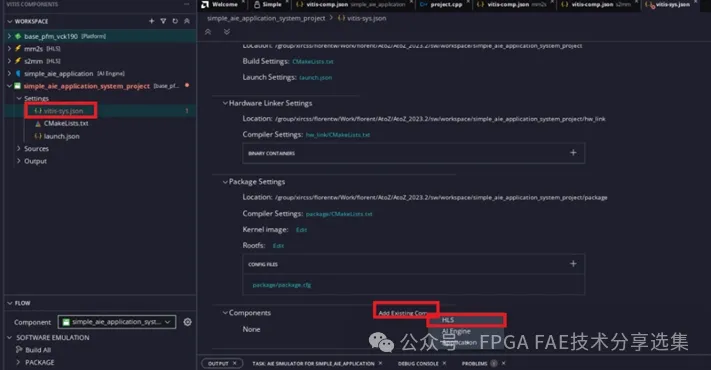Collapse the Package Settings section
Viewport: 711px width, 370px height.
pyautogui.click(x=225, y=182)
